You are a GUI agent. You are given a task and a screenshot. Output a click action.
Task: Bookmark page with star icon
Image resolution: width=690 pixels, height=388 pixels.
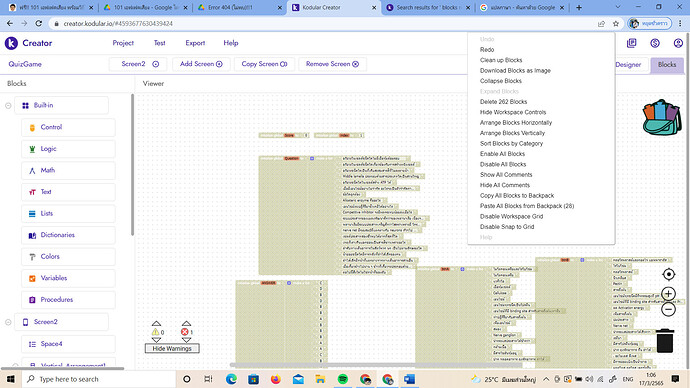tap(616, 23)
